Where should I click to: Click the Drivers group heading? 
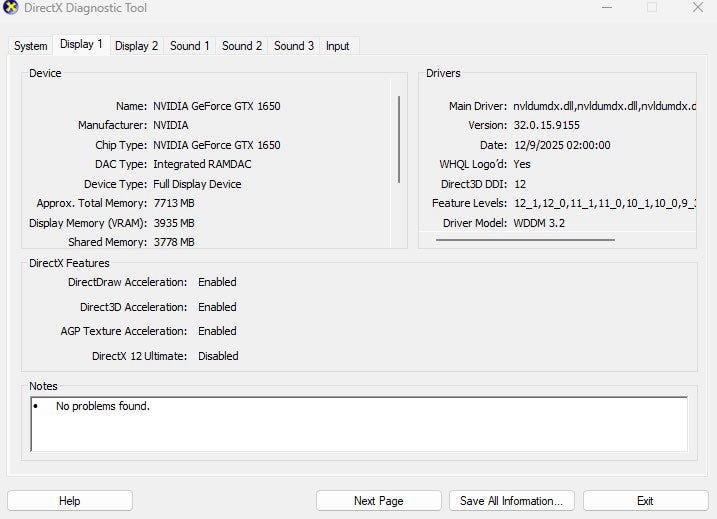[x=443, y=73]
